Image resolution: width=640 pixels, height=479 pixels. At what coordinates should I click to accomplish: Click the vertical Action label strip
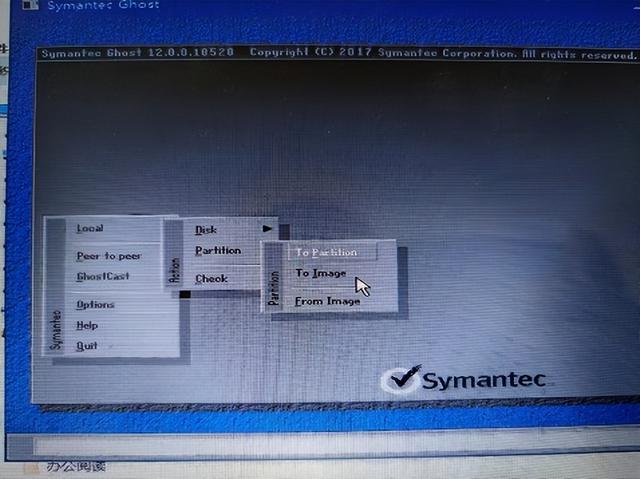click(174, 253)
